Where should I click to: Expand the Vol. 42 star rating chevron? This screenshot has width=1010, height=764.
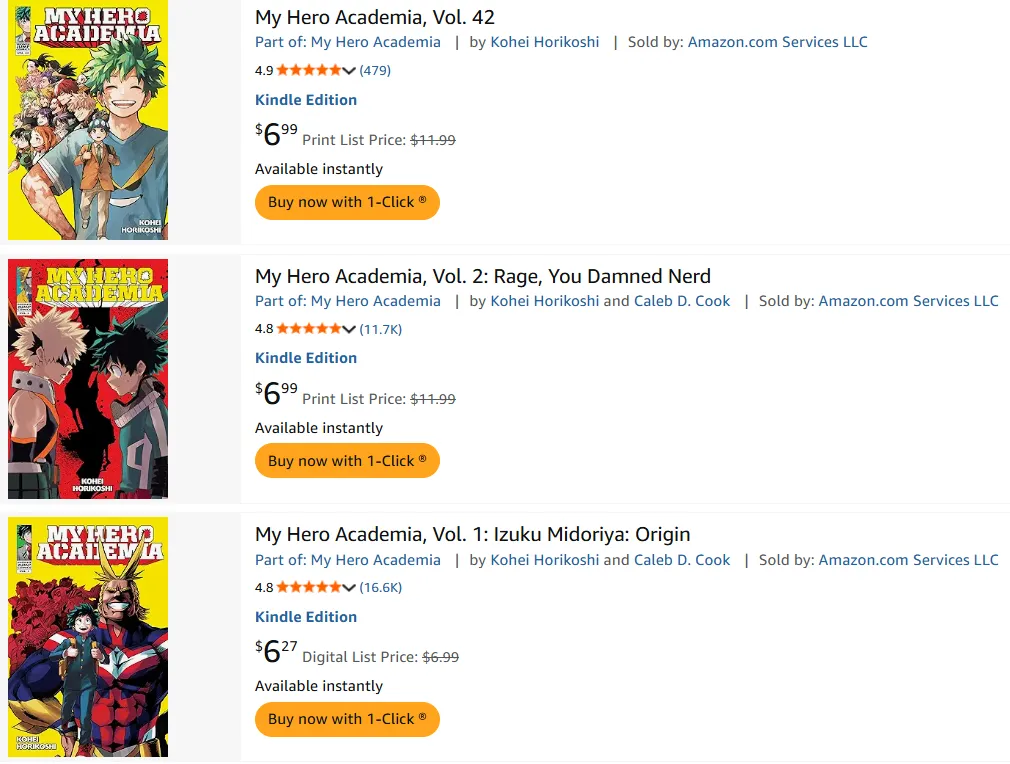click(x=349, y=70)
